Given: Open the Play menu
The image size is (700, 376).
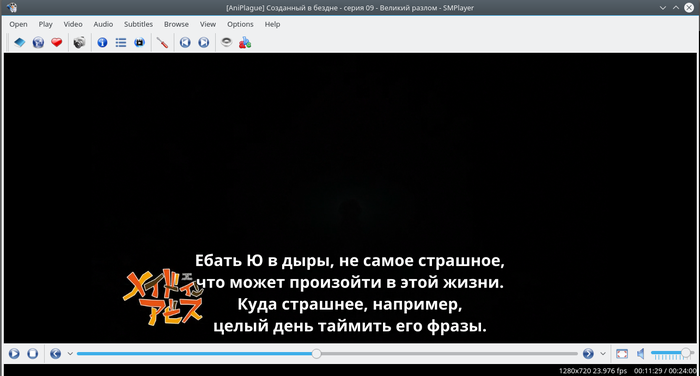Looking at the screenshot, I should click(x=46, y=24).
